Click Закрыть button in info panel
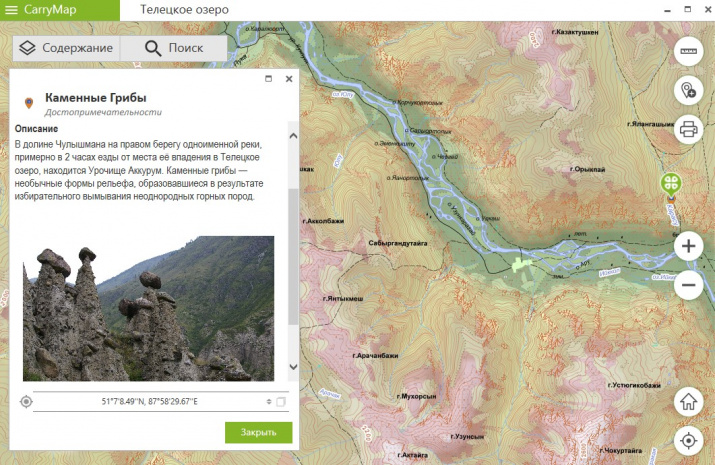 pos(259,432)
